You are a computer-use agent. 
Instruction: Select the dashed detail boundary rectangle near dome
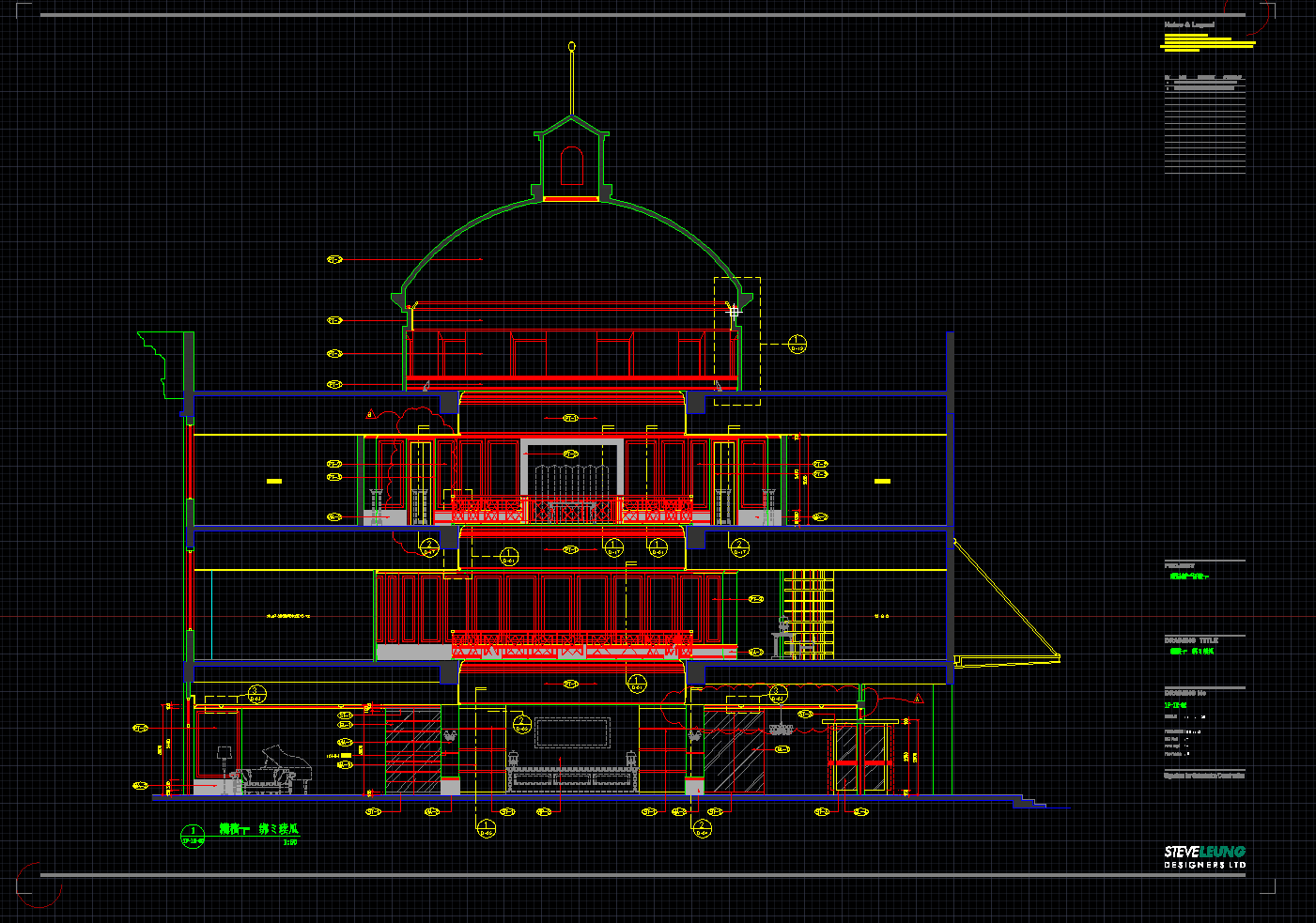point(737,341)
